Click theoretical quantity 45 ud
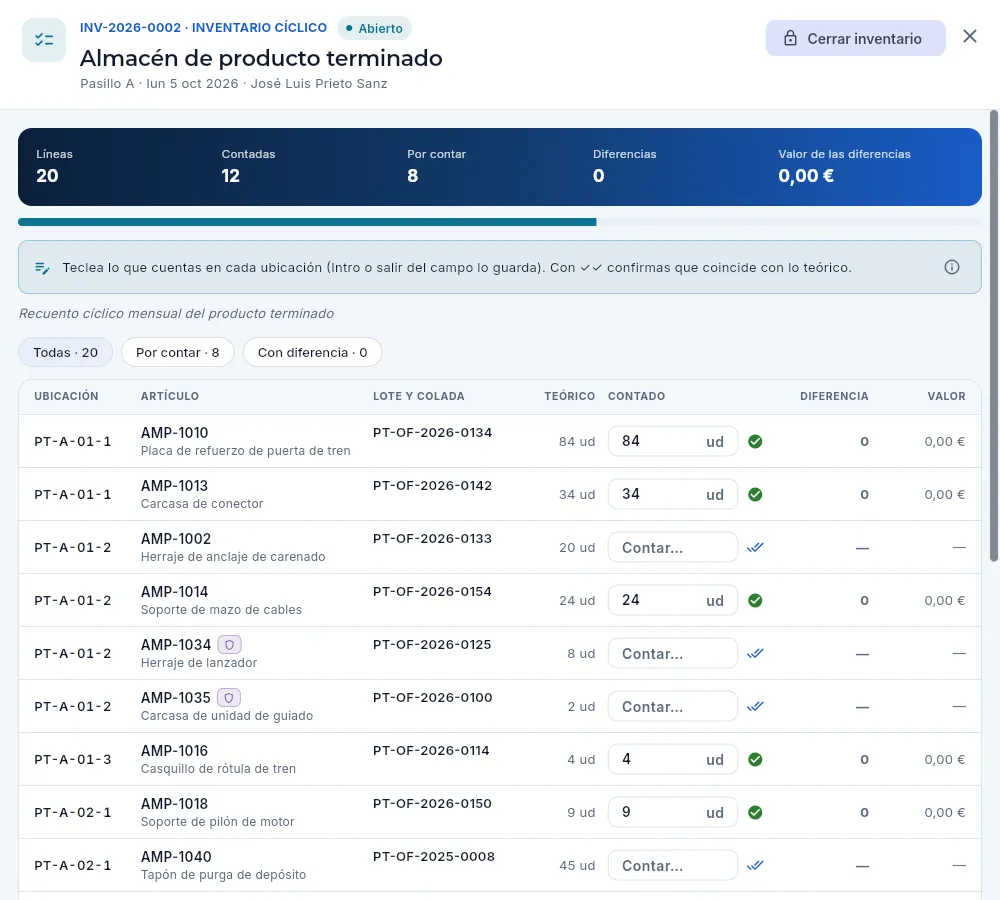Viewport: 1000px width, 900px height. point(577,866)
